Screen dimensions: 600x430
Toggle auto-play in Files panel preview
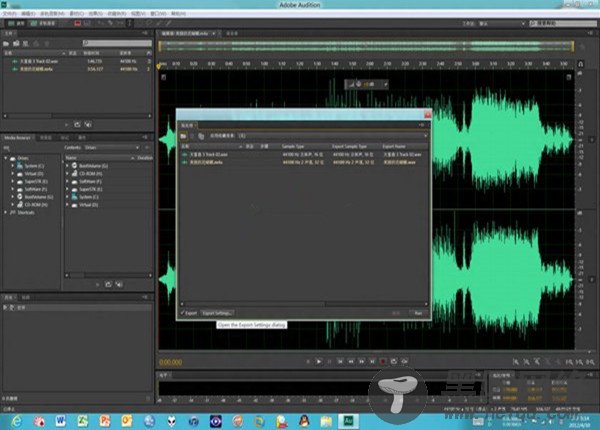pyautogui.click(x=88, y=125)
